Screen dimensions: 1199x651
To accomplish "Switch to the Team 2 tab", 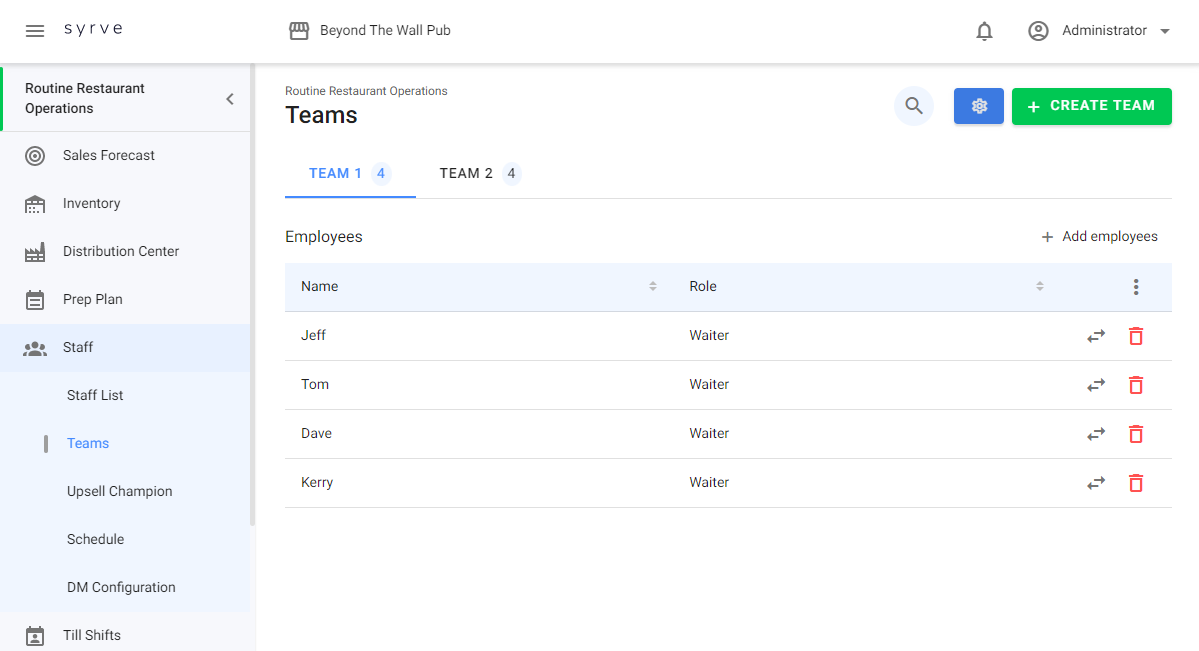I will (x=478, y=174).
